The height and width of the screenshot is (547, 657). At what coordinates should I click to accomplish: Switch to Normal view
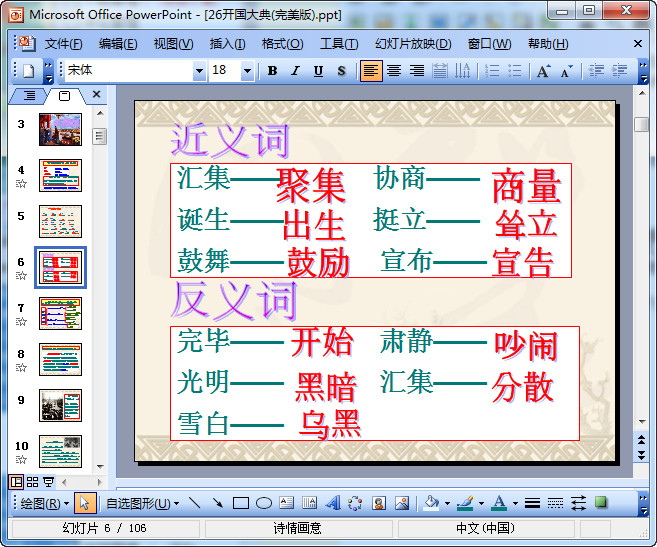click(16, 482)
